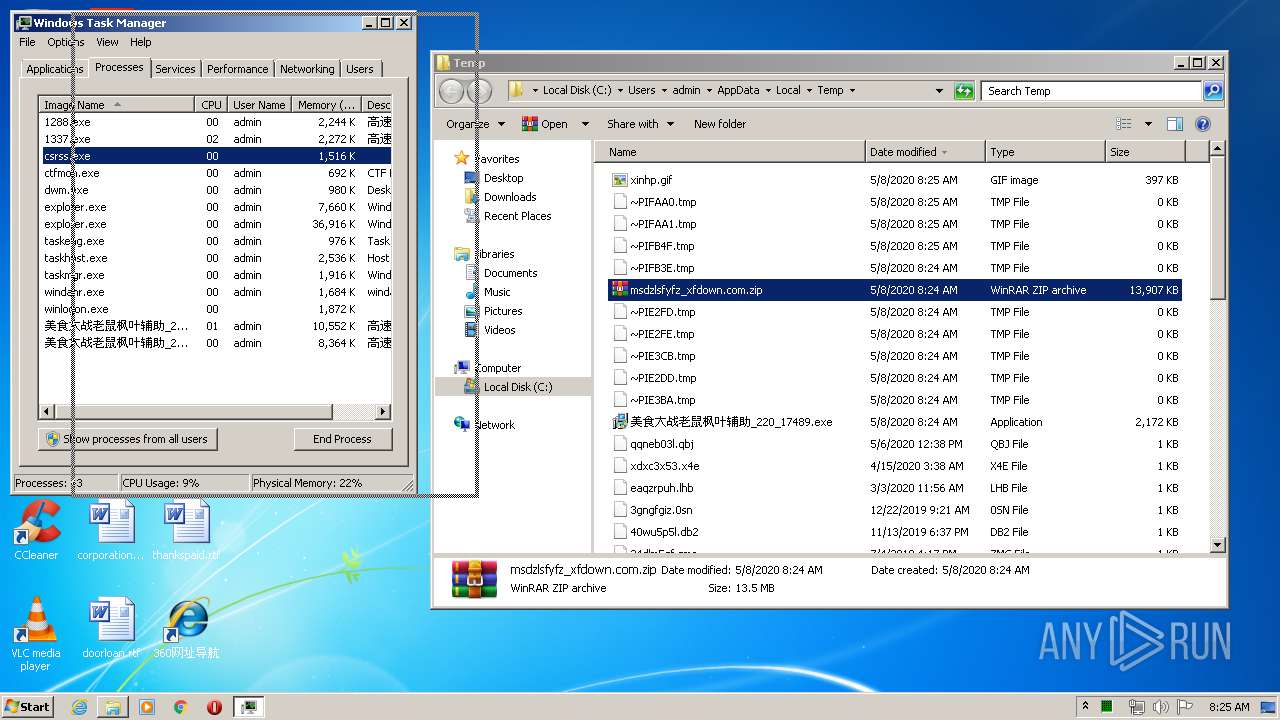The width and height of the screenshot is (1280, 720).
Task: Click the red Opera-style icon on taskbar
Action: click(214, 707)
